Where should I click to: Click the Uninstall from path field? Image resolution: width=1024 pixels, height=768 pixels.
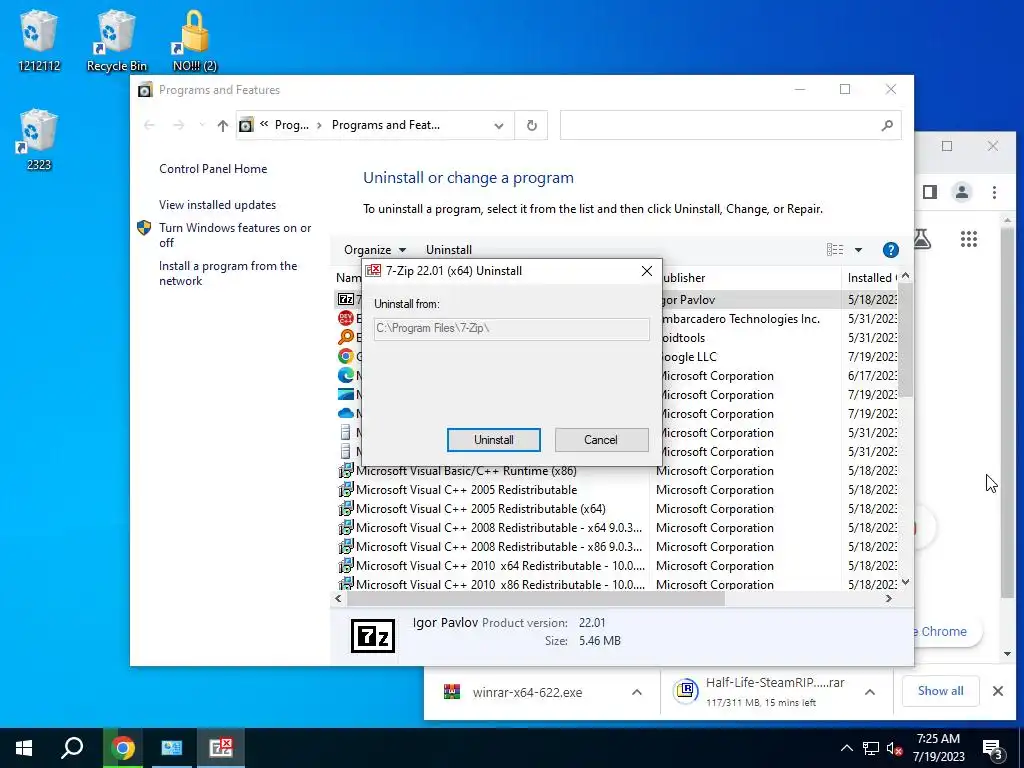pos(511,328)
